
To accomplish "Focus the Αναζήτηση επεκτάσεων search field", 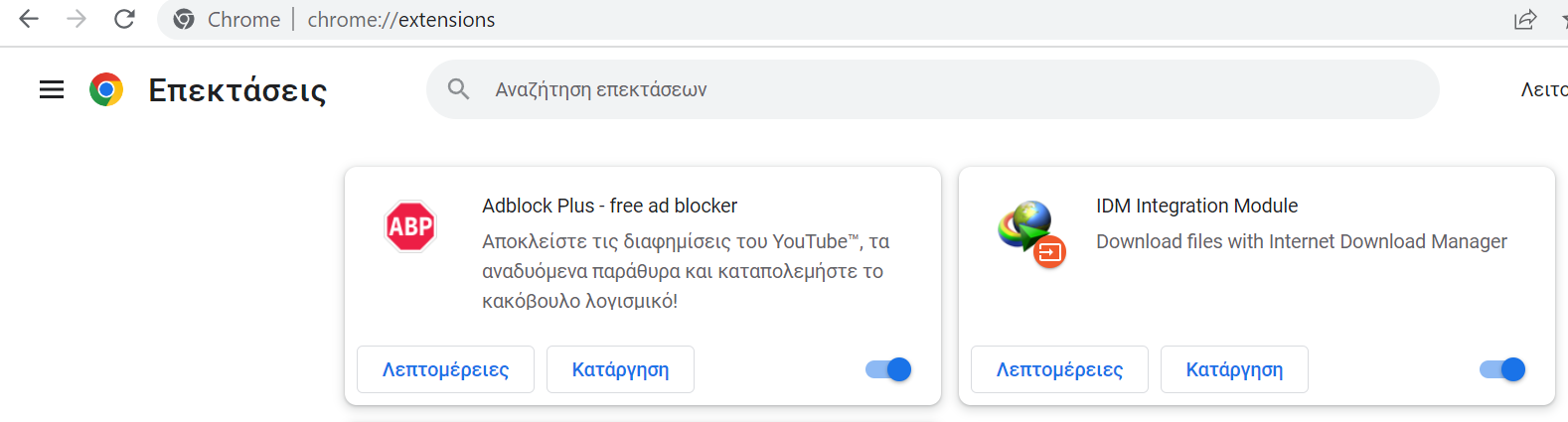I will coord(932,89).
